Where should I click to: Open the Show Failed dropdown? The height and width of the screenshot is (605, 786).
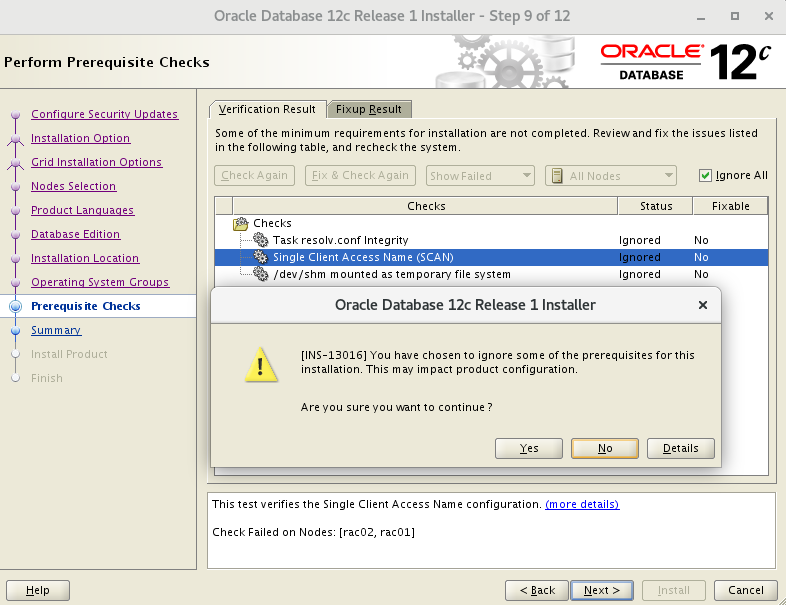click(480, 176)
